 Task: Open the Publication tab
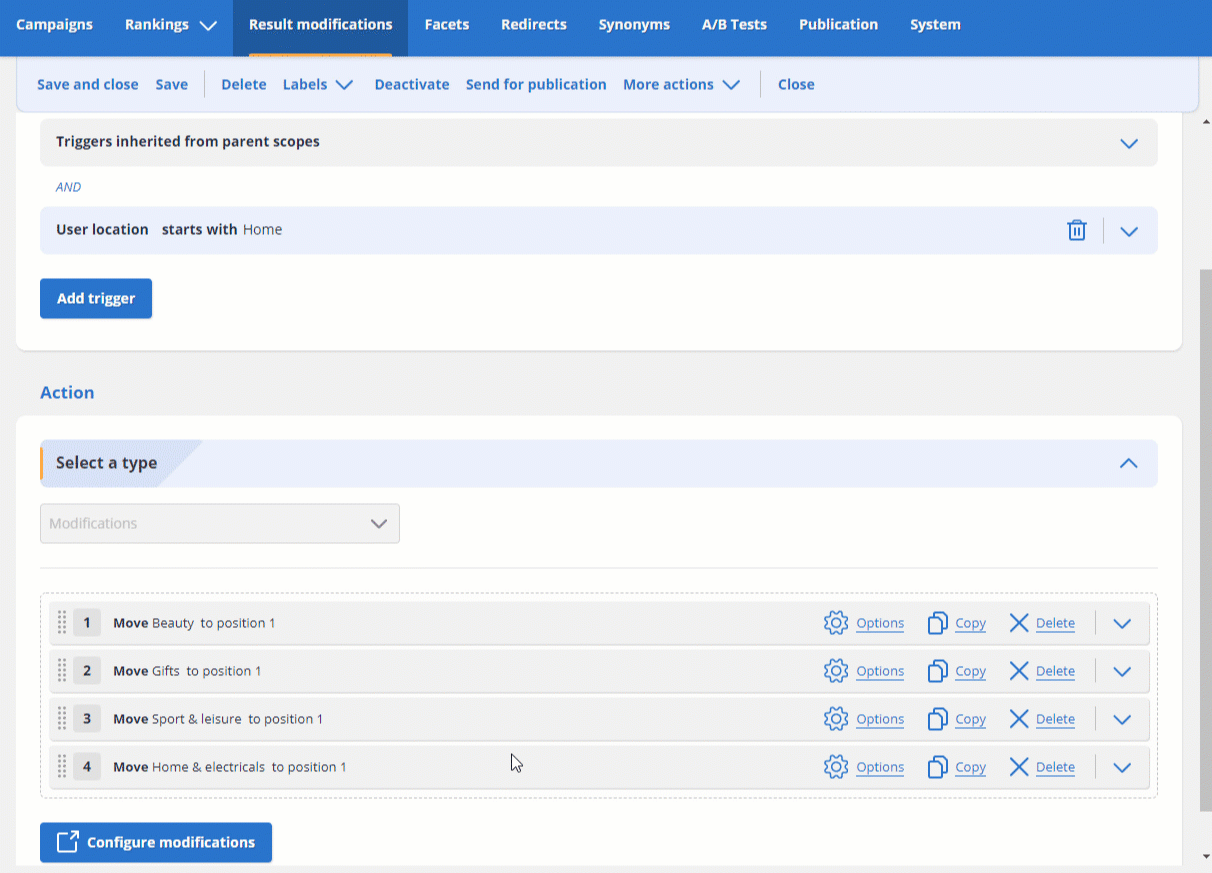[x=838, y=25]
